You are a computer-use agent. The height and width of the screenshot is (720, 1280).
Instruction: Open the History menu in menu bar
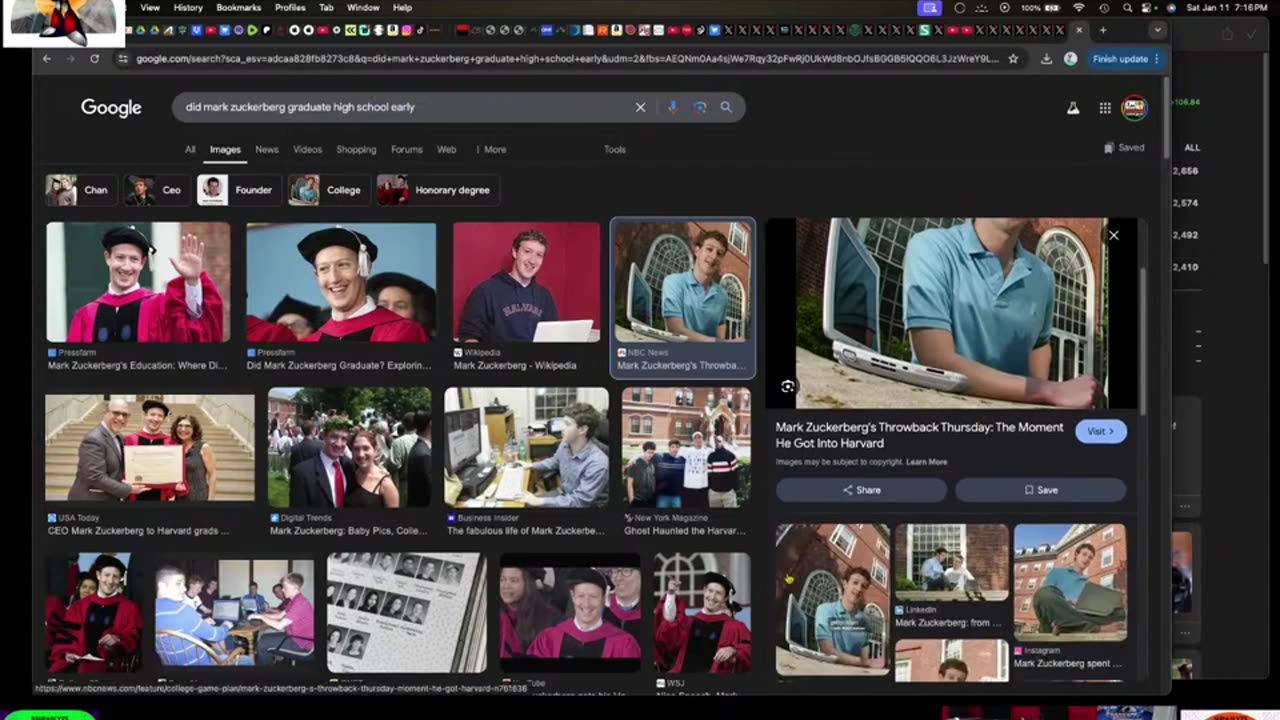tap(188, 8)
